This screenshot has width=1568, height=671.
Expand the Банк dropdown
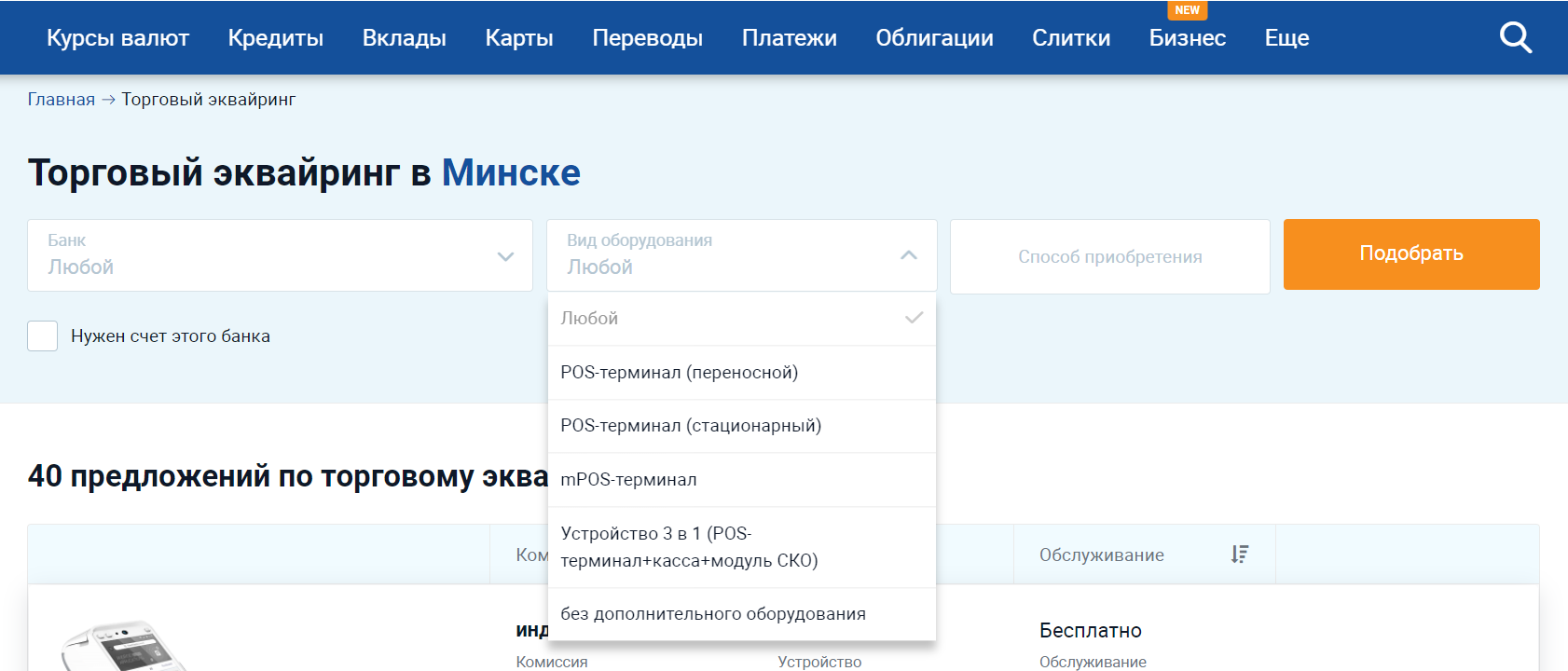[280, 255]
